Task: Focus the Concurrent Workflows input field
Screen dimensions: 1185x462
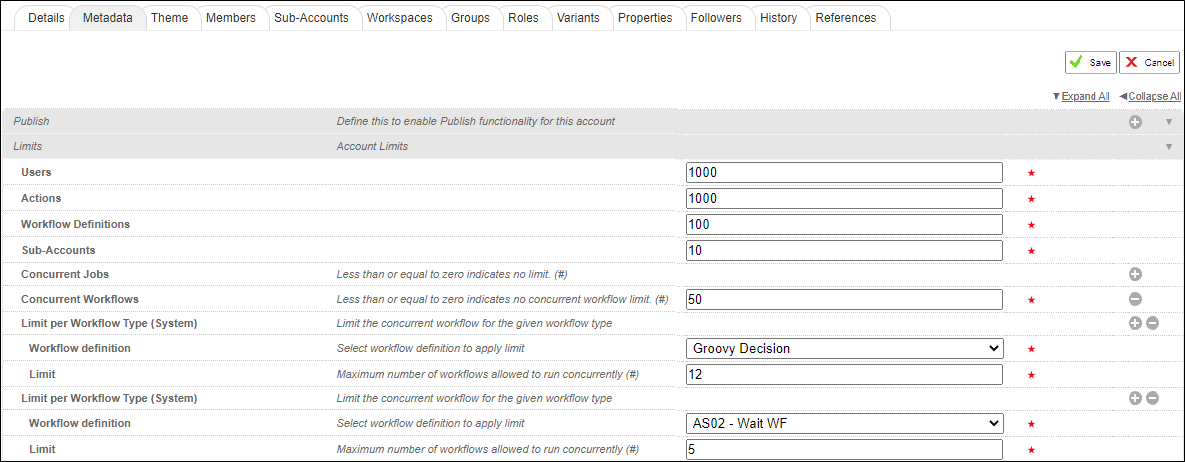Action: (x=844, y=299)
